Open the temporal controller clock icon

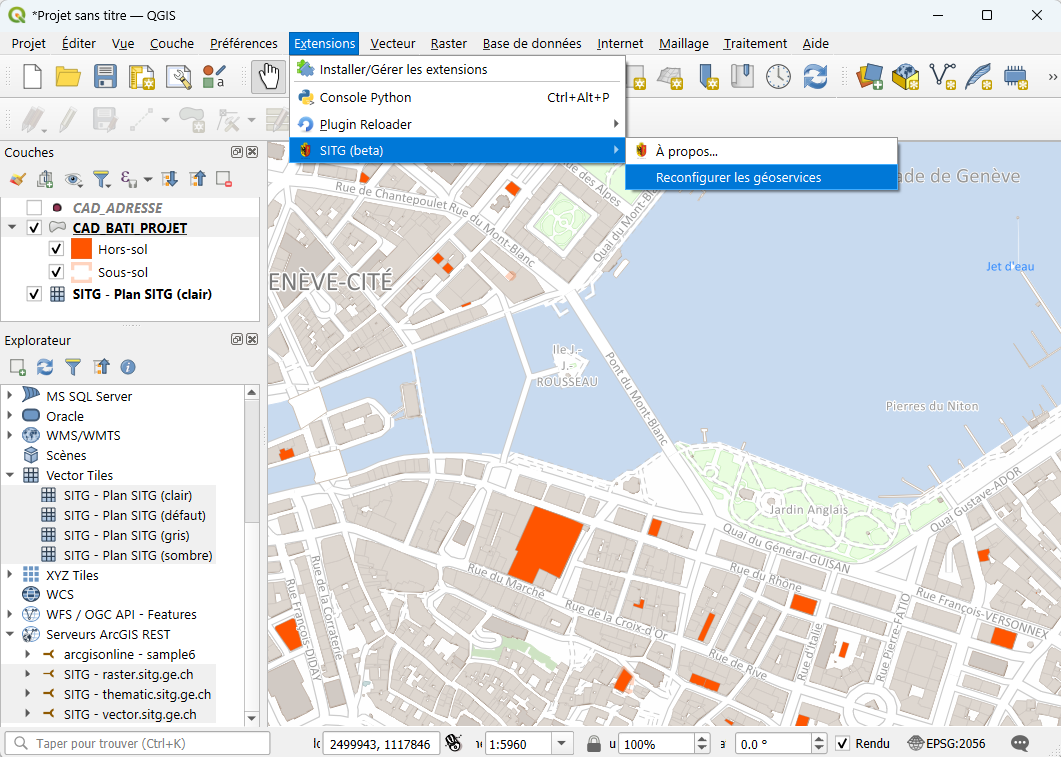coord(778,76)
